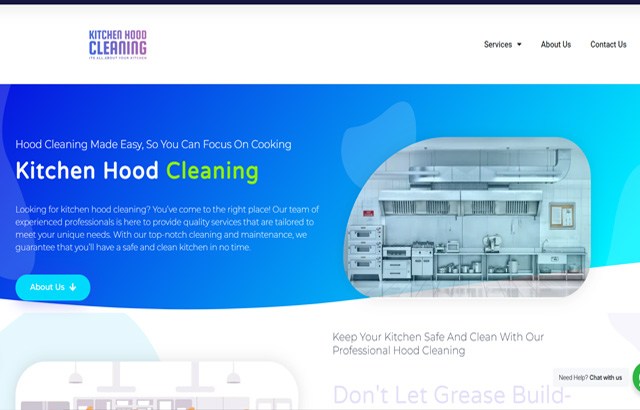Open the Kitchen Hood Cleaning logo homepage
Image resolution: width=640 pixels, height=410 pixels.
click(x=118, y=44)
